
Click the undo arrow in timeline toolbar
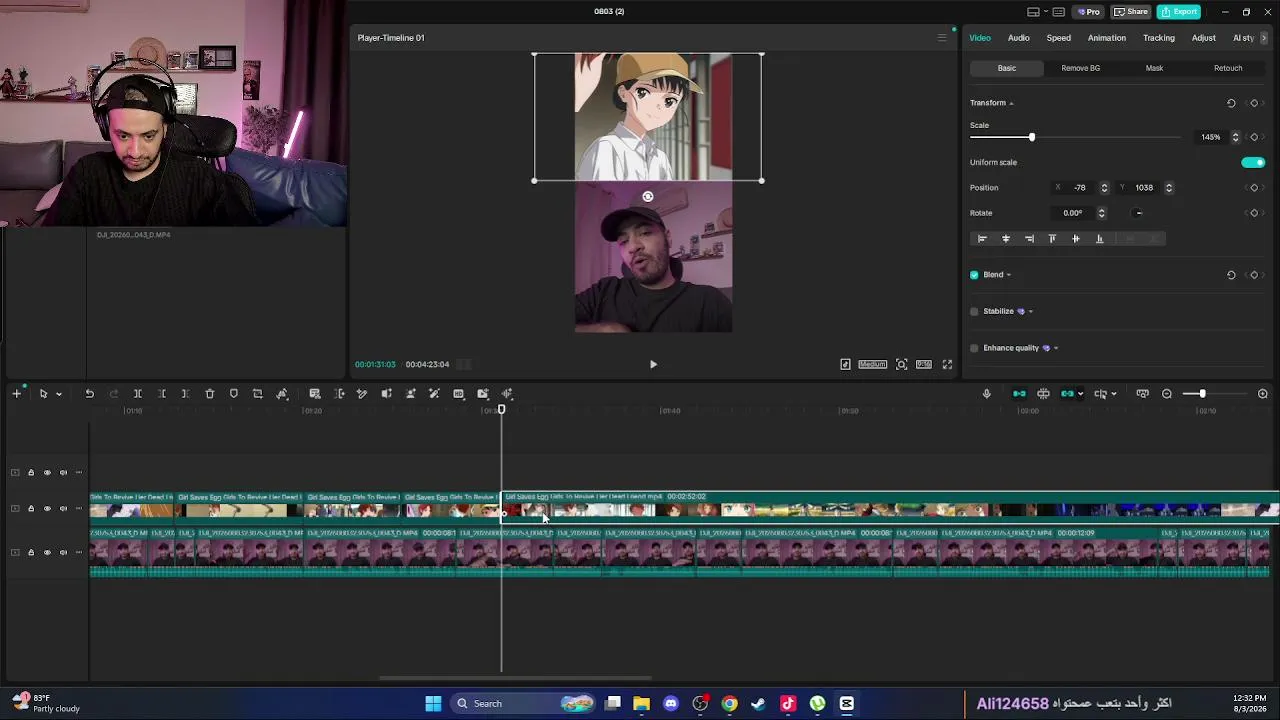click(89, 394)
